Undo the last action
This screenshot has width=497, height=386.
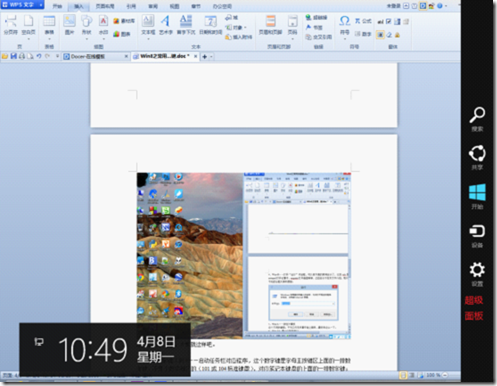coord(39,56)
